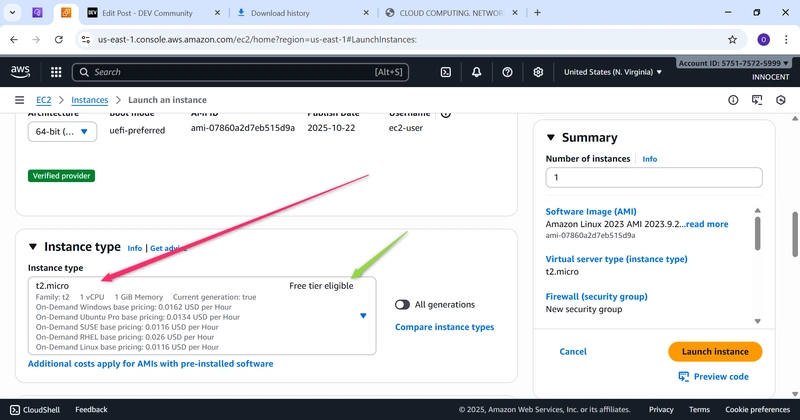Open a new browser tab
The height and width of the screenshot is (420, 800).
(537, 13)
